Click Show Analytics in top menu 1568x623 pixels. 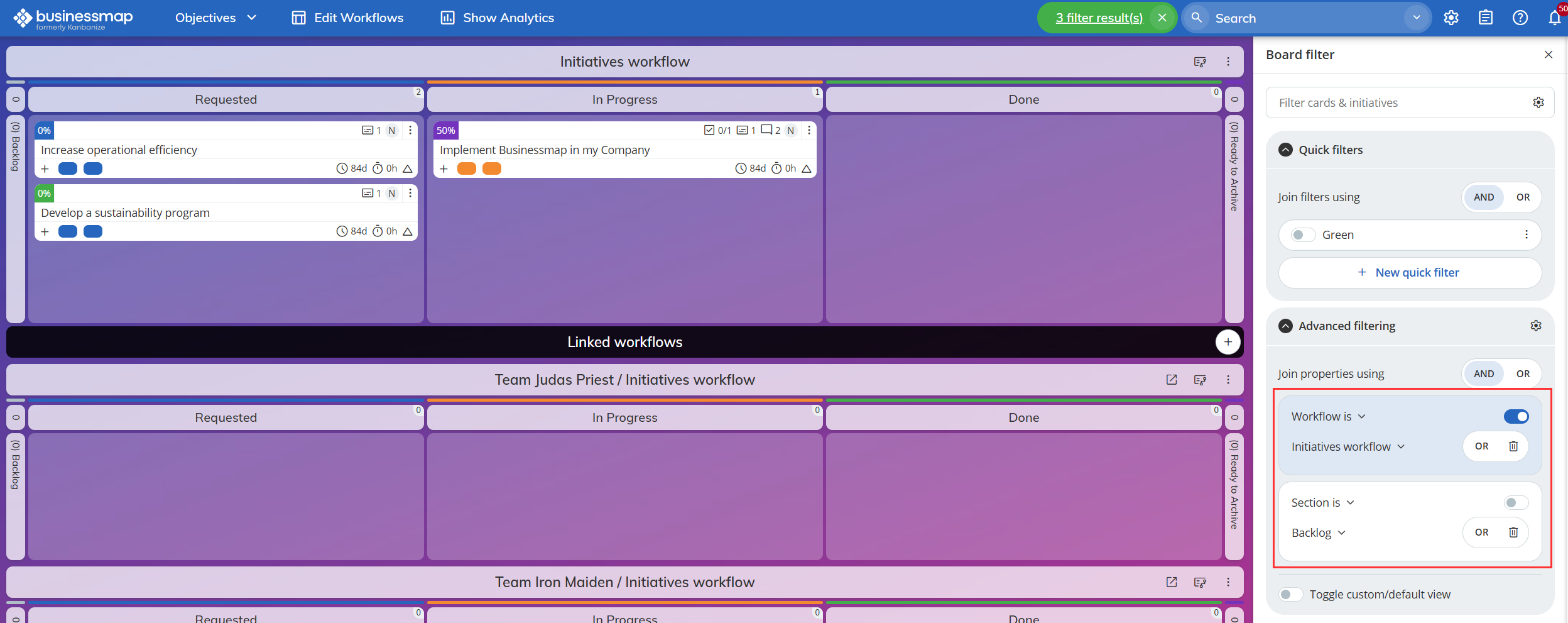pos(497,18)
